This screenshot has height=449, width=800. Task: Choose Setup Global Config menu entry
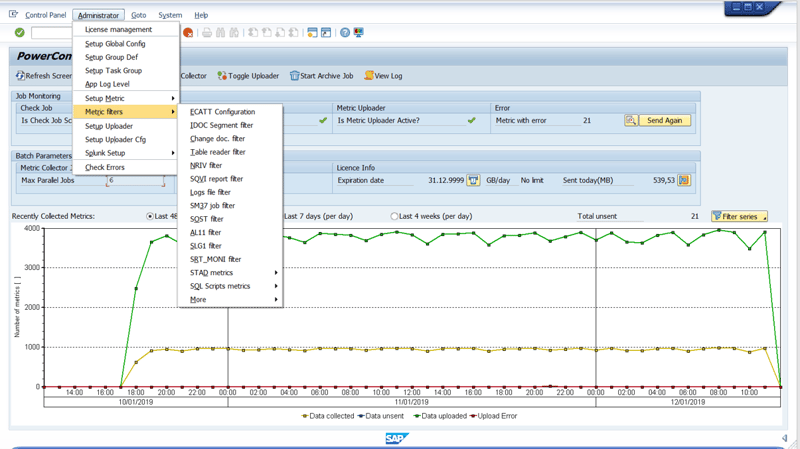pos(126,44)
